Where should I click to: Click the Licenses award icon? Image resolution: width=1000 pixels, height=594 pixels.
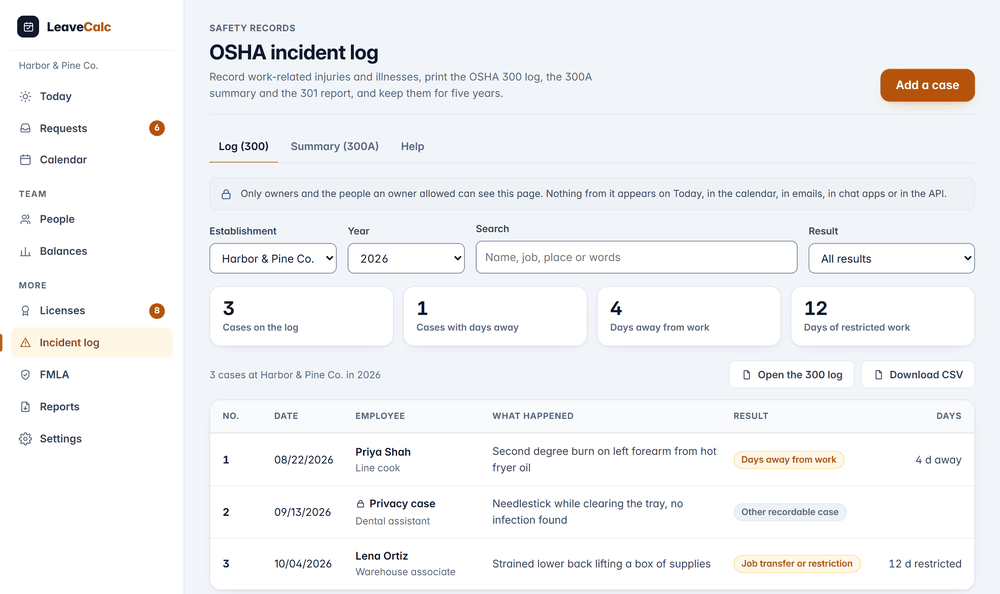coord(26,311)
